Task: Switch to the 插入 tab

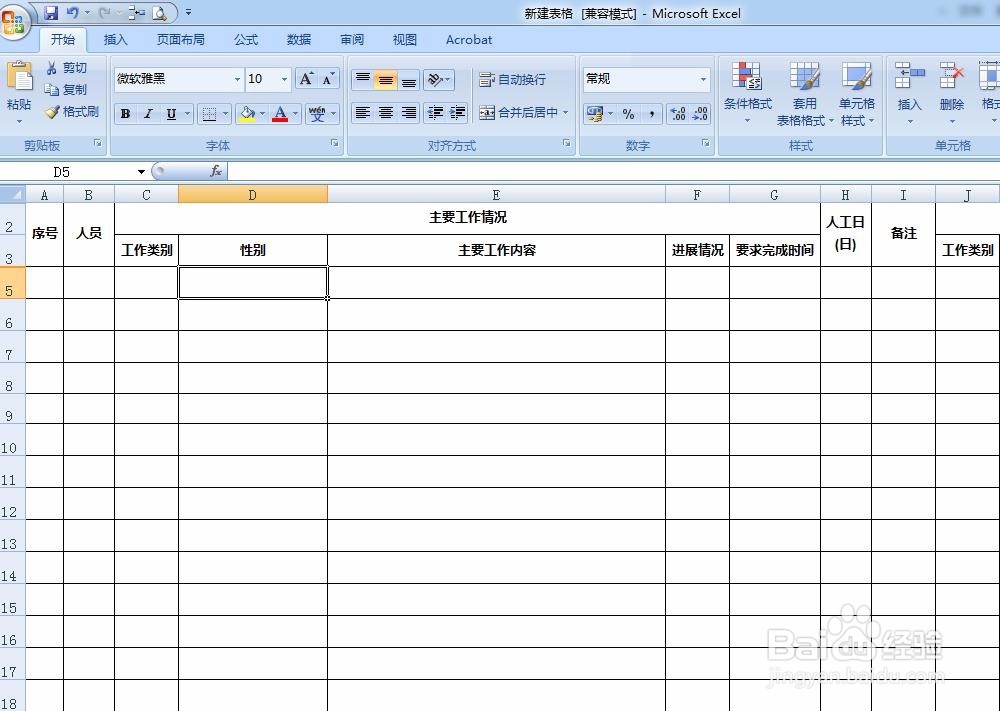Action: (x=115, y=40)
